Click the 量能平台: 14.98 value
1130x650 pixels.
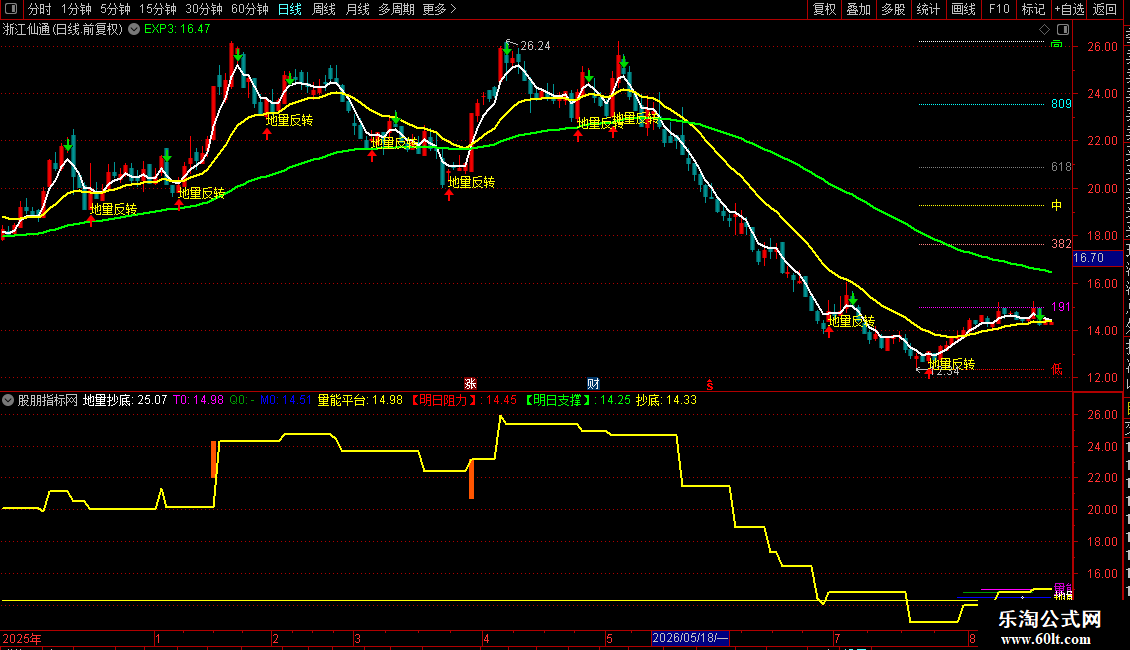(x=360, y=400)
